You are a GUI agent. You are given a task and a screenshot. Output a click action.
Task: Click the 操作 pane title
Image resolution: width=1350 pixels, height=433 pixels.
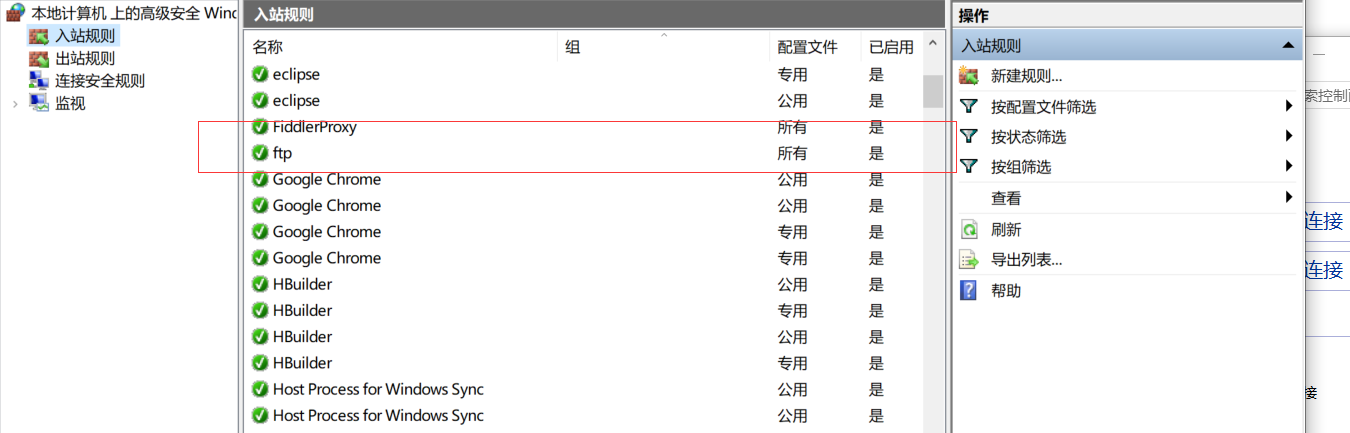click(973, 15)
